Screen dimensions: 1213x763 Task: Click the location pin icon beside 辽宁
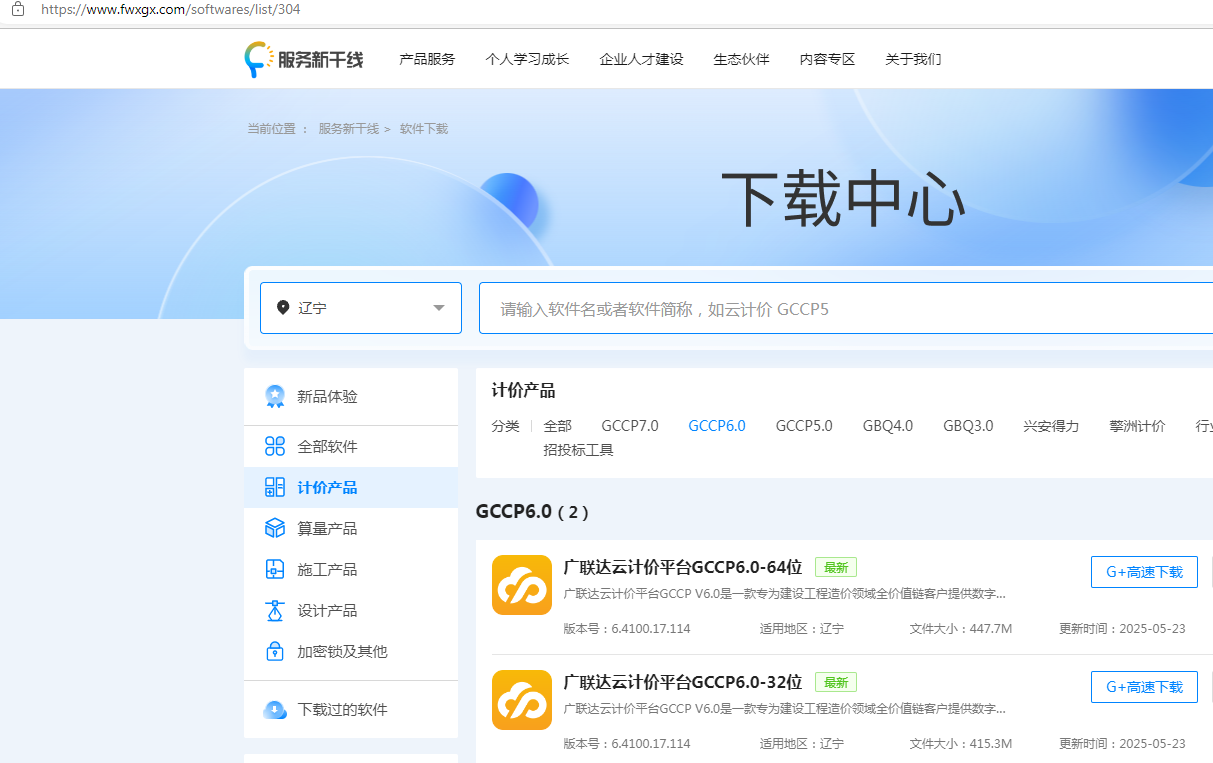pyautogui.click(x=283, y=308)
